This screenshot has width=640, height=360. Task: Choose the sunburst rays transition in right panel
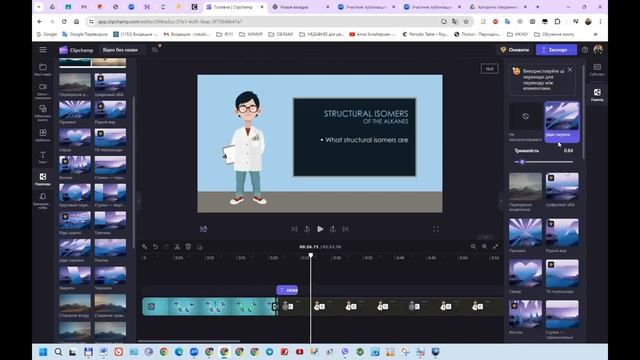point(525,232)
